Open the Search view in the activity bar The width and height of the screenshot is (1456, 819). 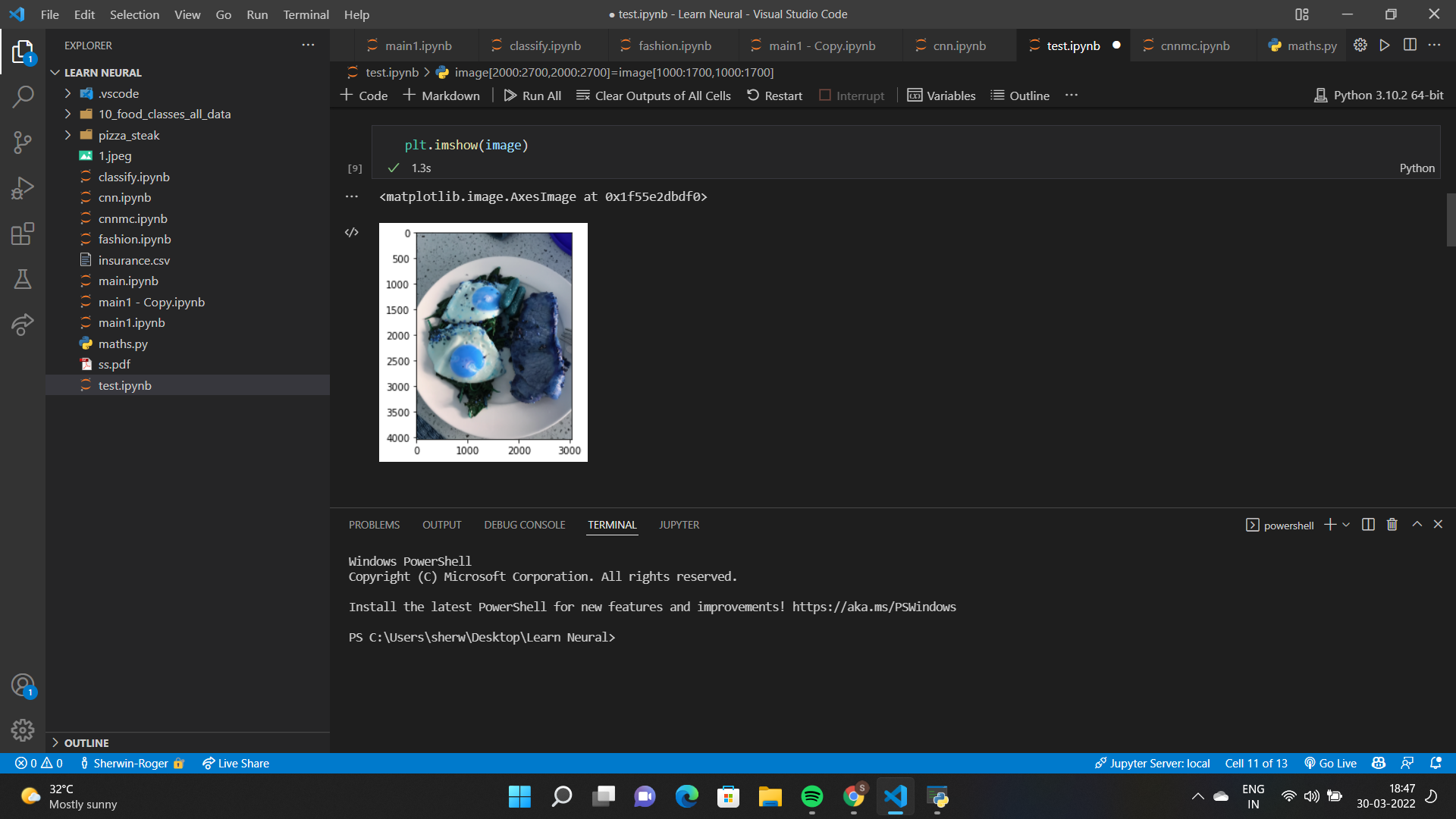click(23, 96)
